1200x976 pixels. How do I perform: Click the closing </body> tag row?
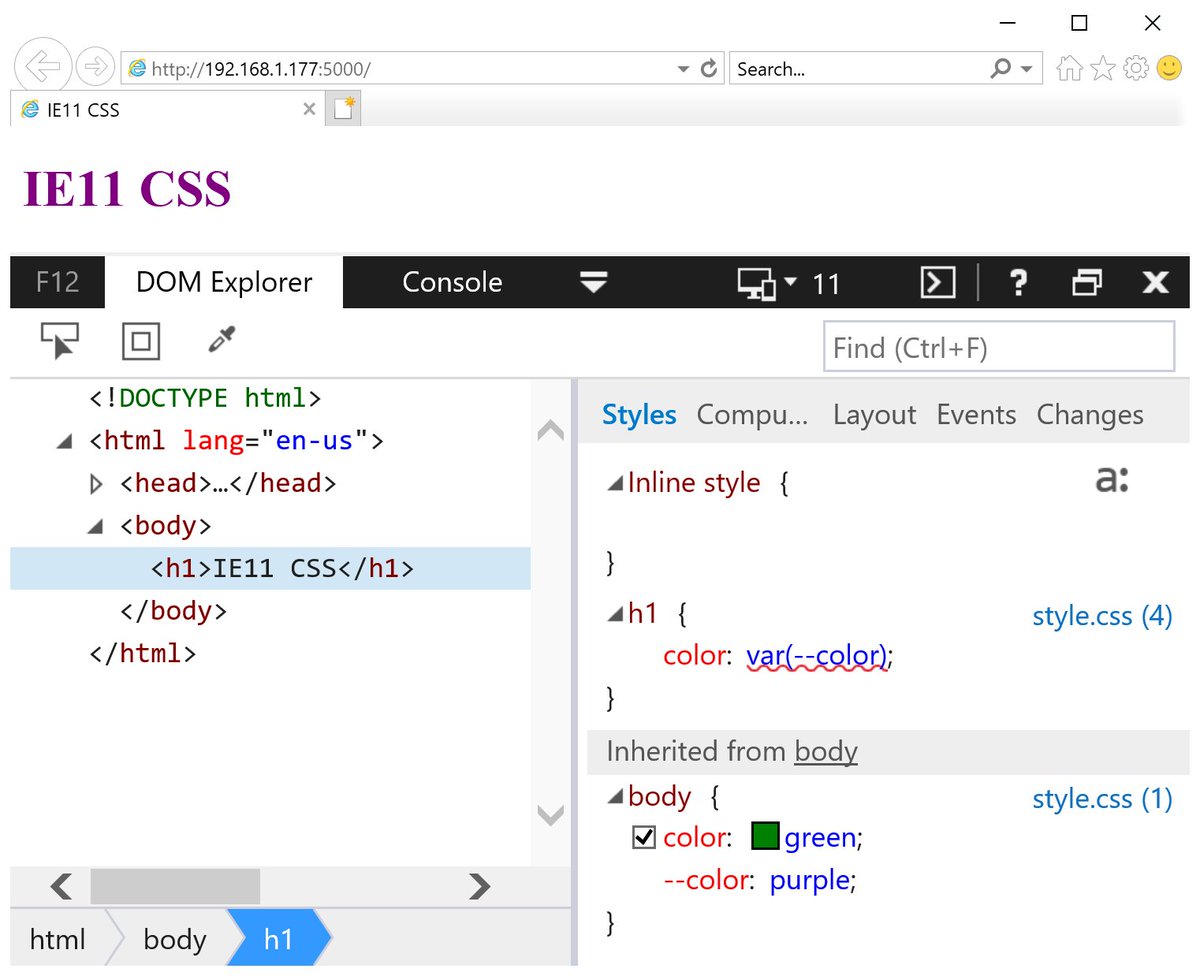point(173,611)
